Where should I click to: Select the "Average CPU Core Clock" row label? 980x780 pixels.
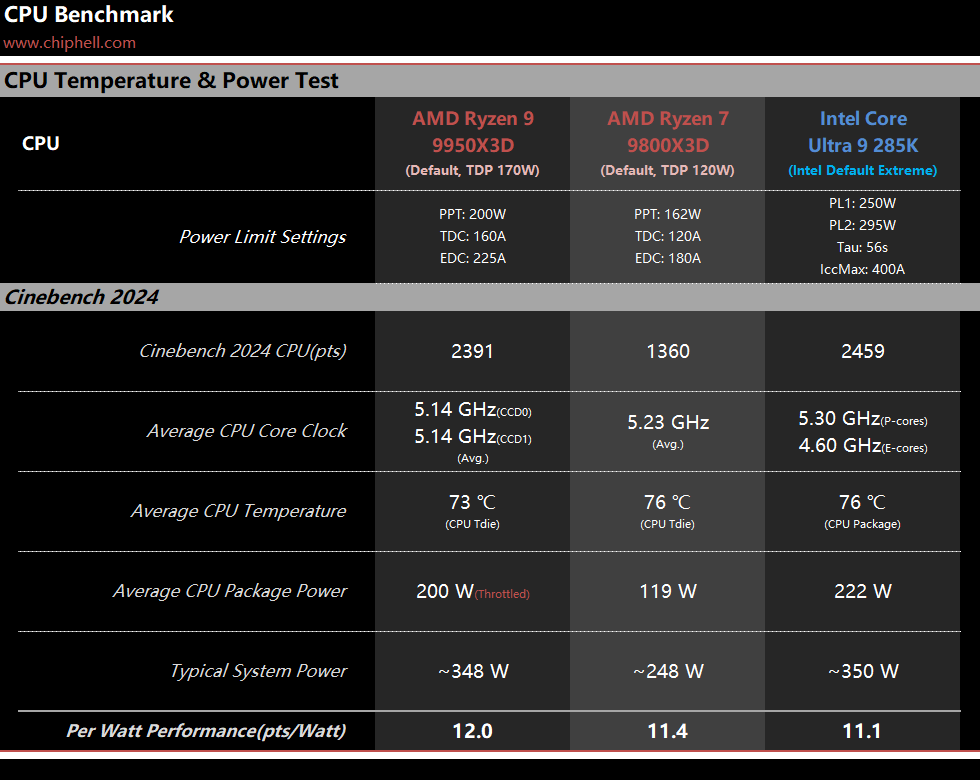pos(247,431)
